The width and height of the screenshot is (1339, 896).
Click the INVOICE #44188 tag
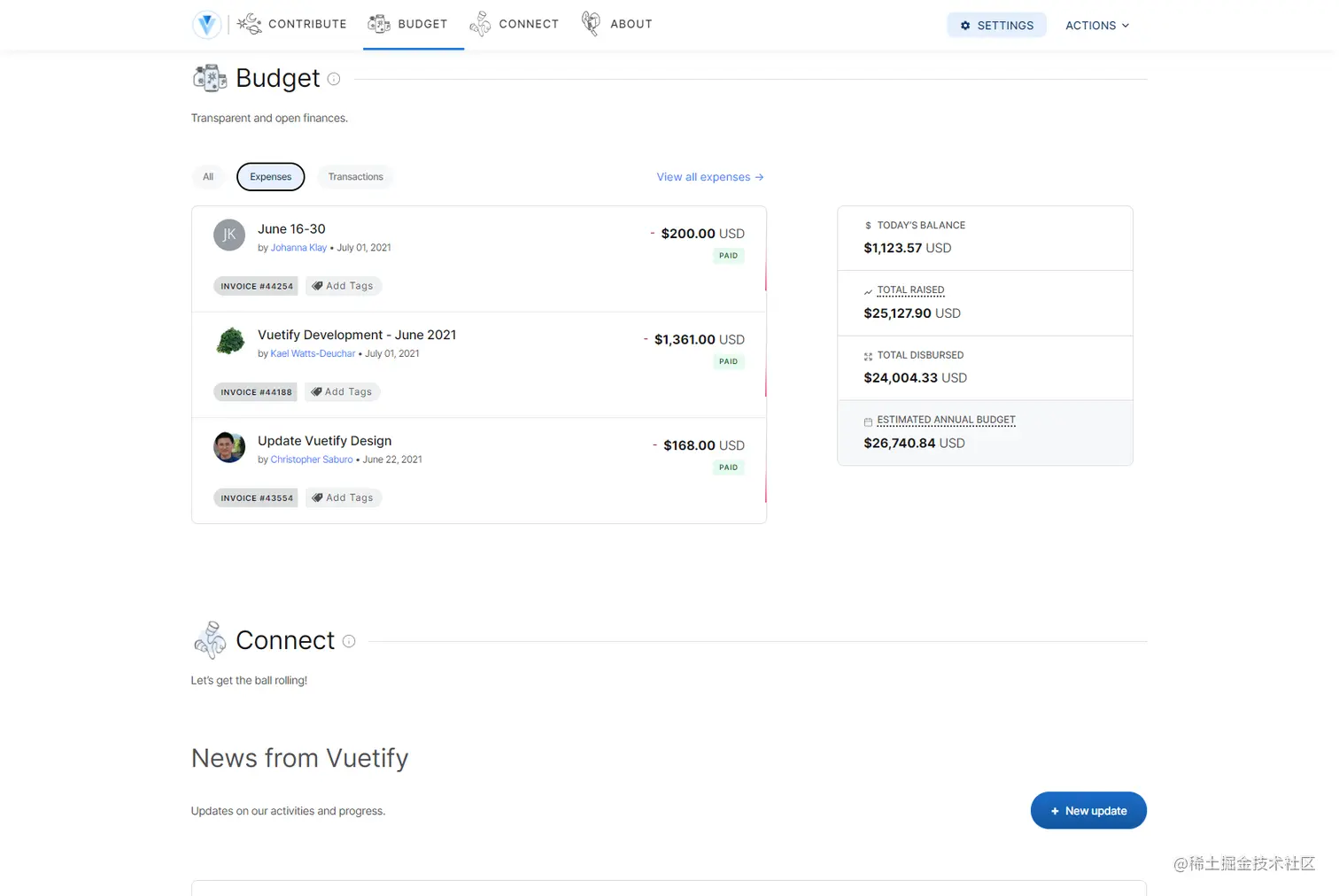tap(256, 392)
